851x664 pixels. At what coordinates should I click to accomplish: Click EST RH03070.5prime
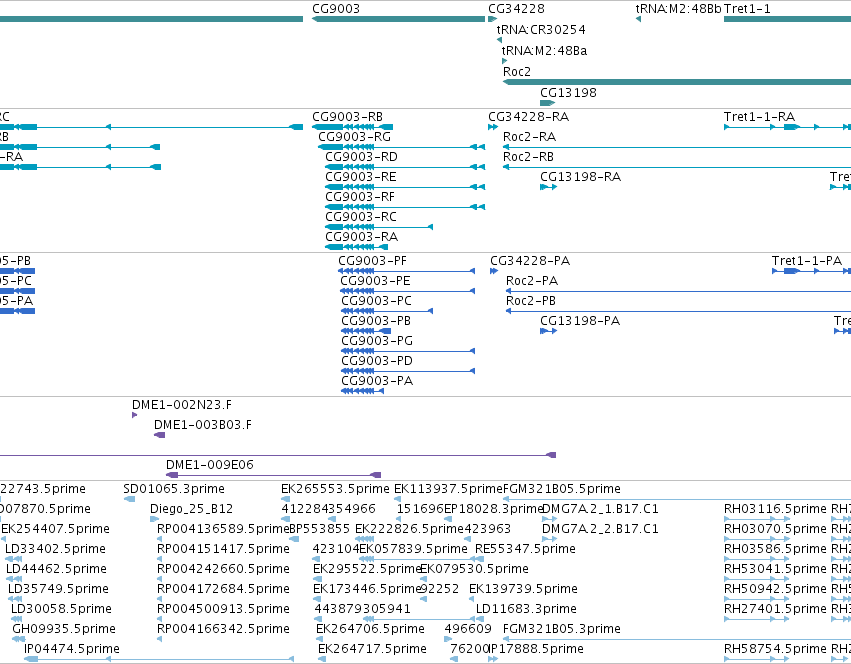pyautogui.click(x=775, y=529)
